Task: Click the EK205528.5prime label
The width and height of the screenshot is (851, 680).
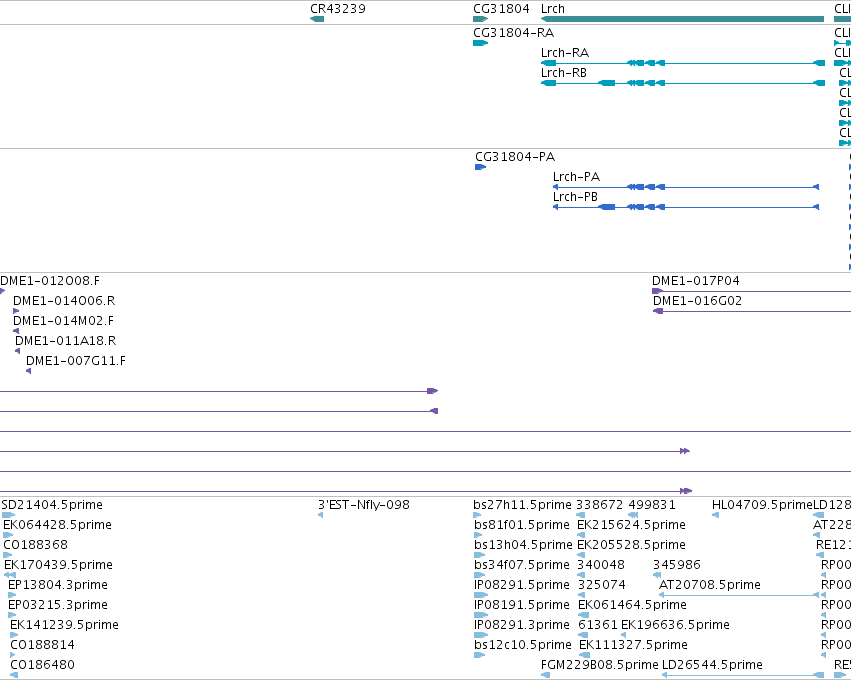Action: [x=631, y=545]
